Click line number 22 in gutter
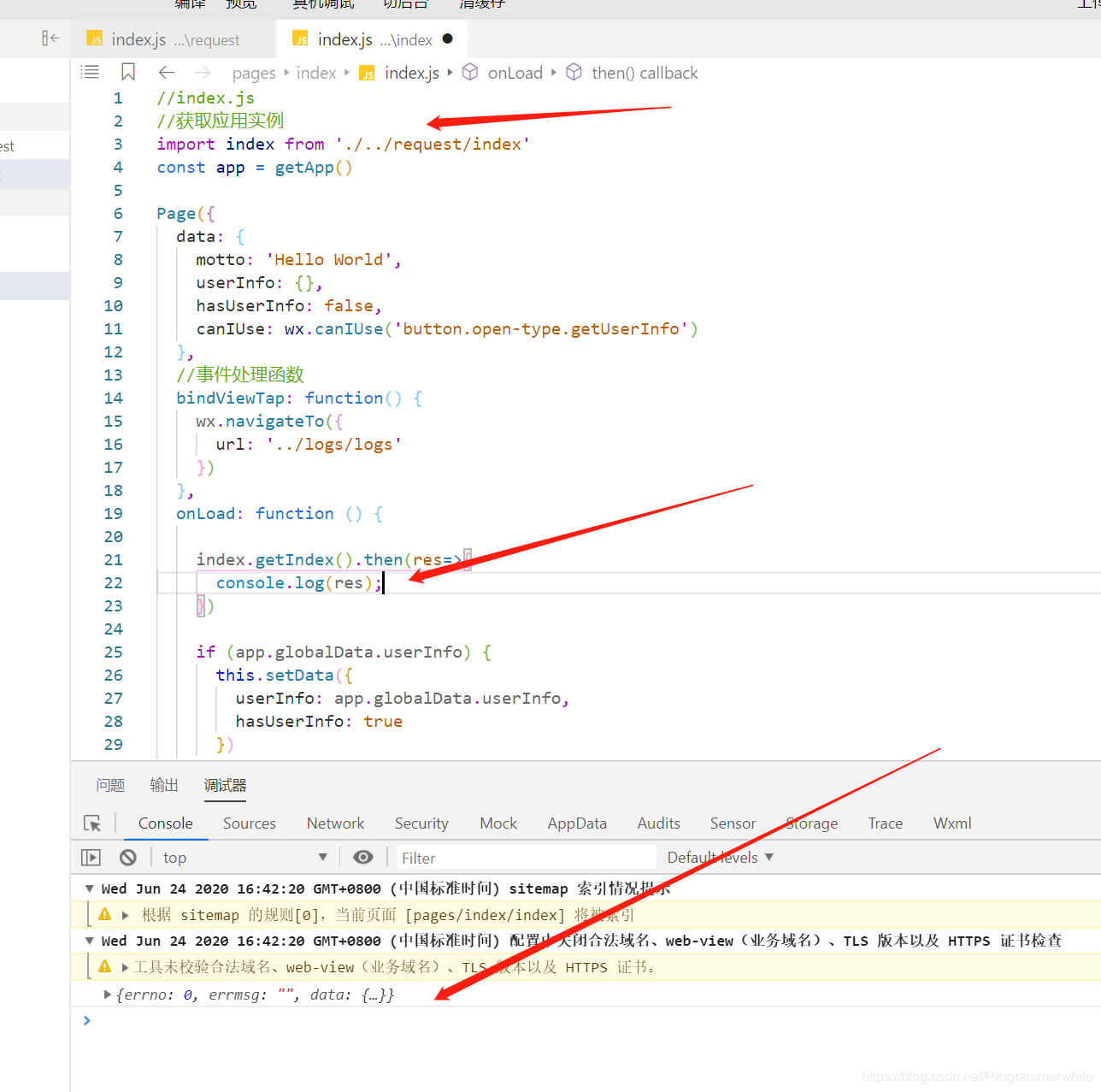1101x1092 pixels. (x=114, y=583)
